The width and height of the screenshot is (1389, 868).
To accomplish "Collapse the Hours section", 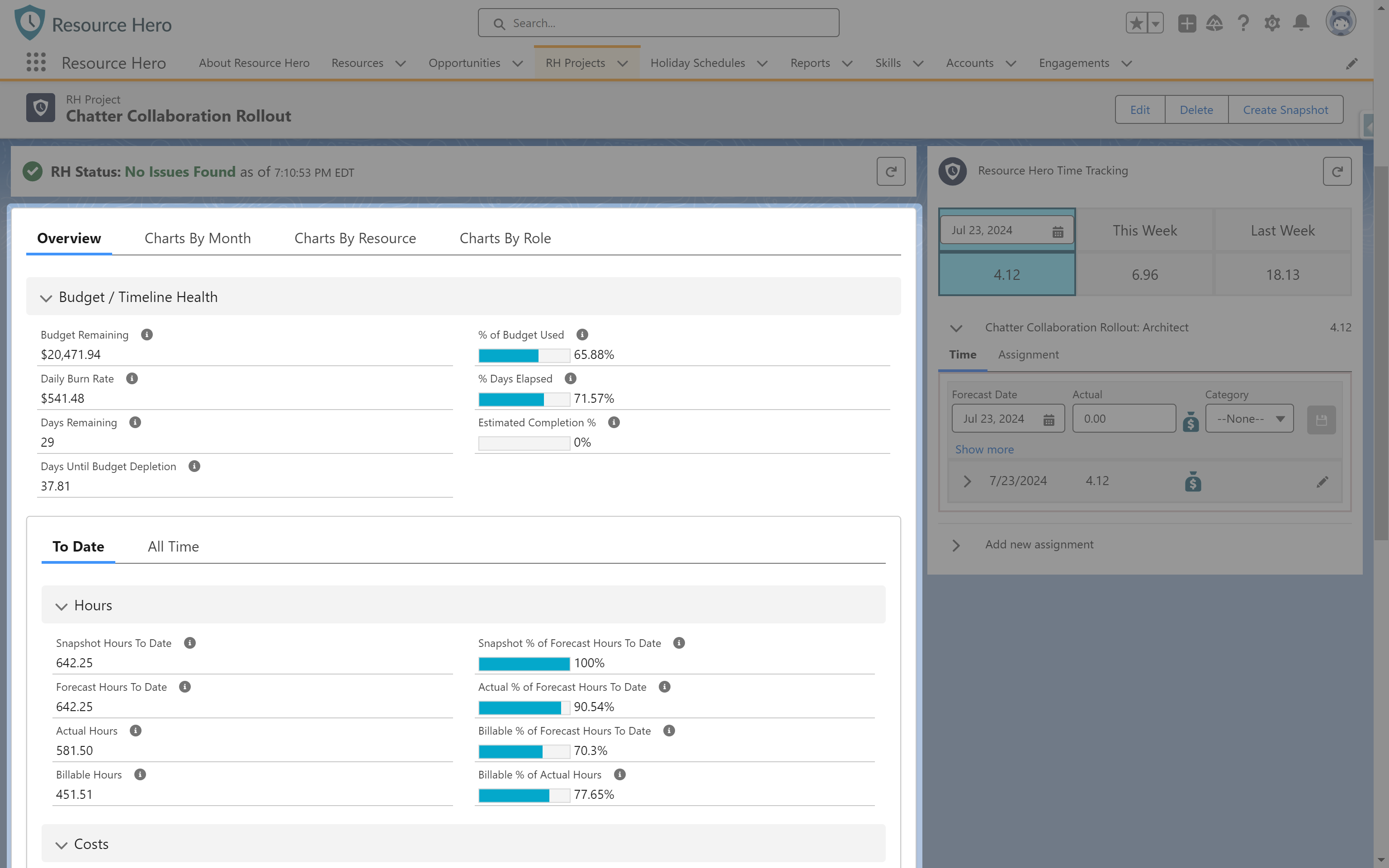I will (x=61, y=606).
